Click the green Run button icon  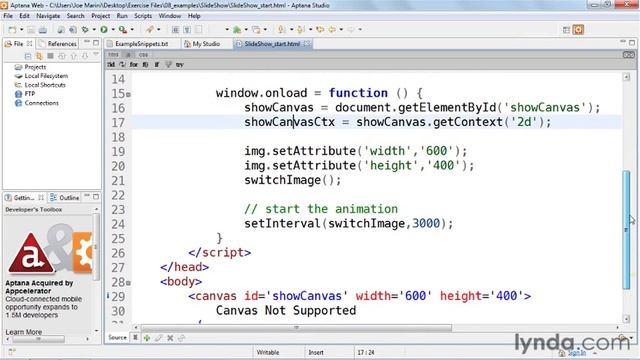104,29
